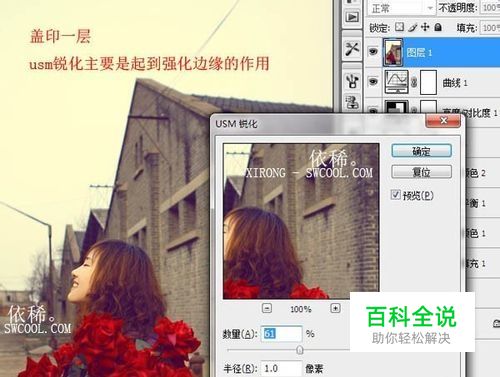
Task: Click the 半径(R) input field
Action: click(x=282, y=369)
